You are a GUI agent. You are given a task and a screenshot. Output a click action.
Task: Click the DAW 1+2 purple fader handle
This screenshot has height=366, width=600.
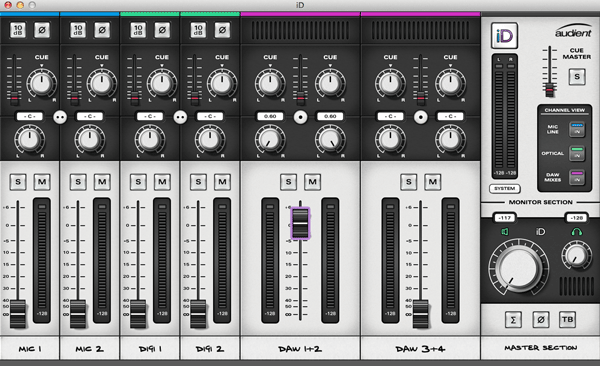[300, 223]
